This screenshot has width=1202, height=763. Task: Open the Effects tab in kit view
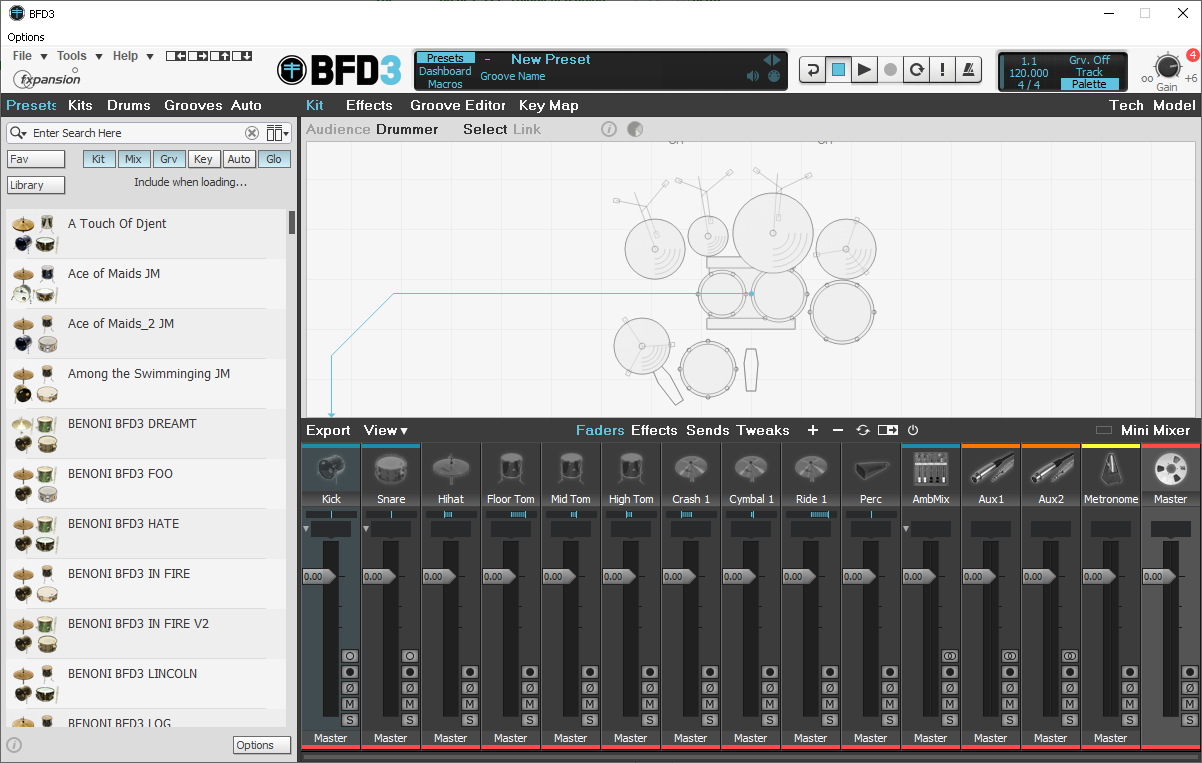369,105
